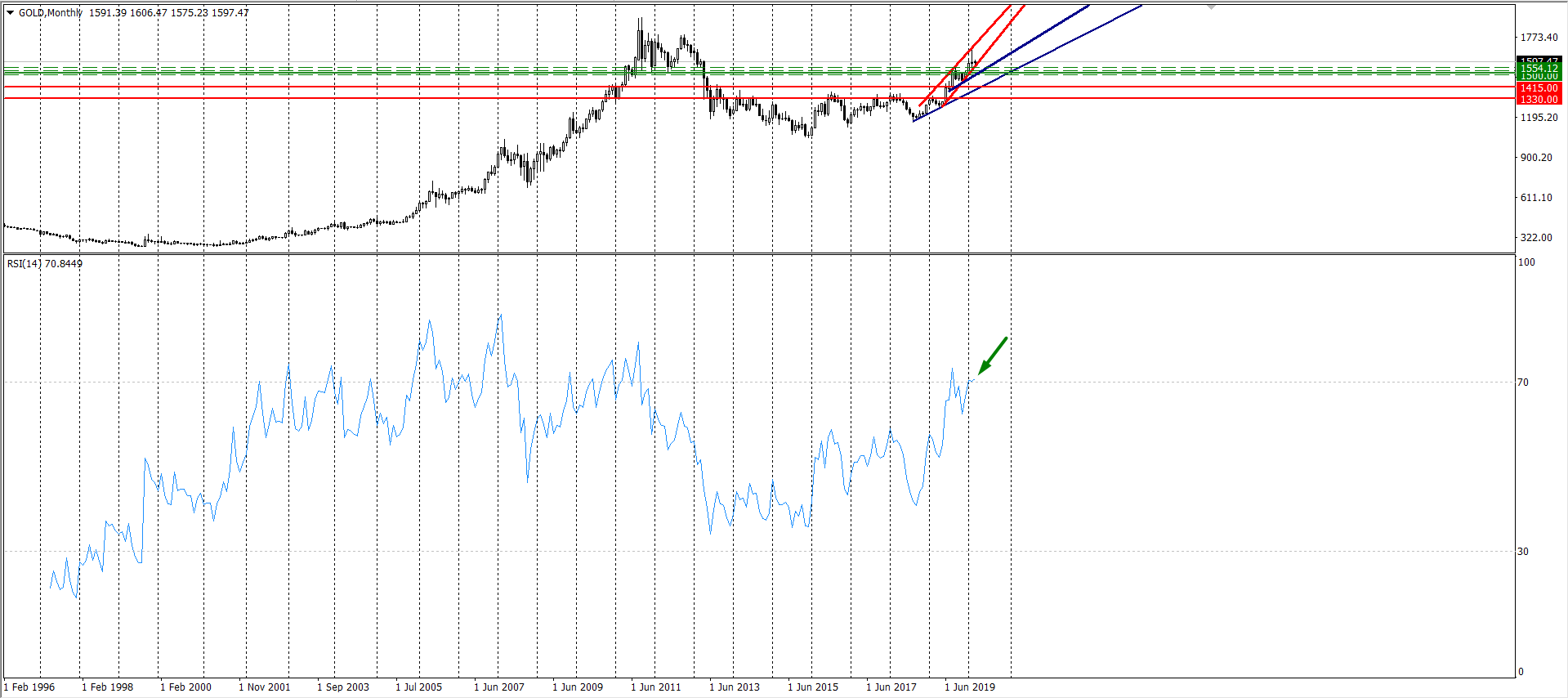Click the 900.20 price scale label
Image resolution: width=1568 pixels, height=698 pixels.
pyautogui.click(x=1535, y=158)
